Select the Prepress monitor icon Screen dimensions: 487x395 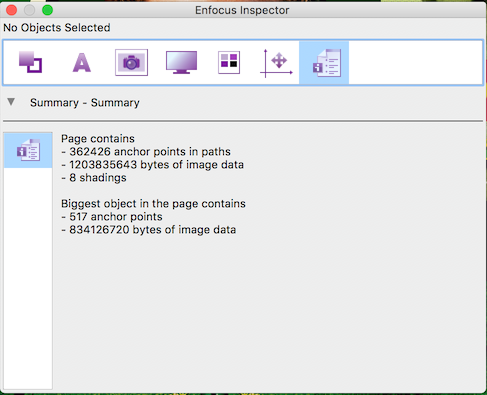tap(181, 62)
